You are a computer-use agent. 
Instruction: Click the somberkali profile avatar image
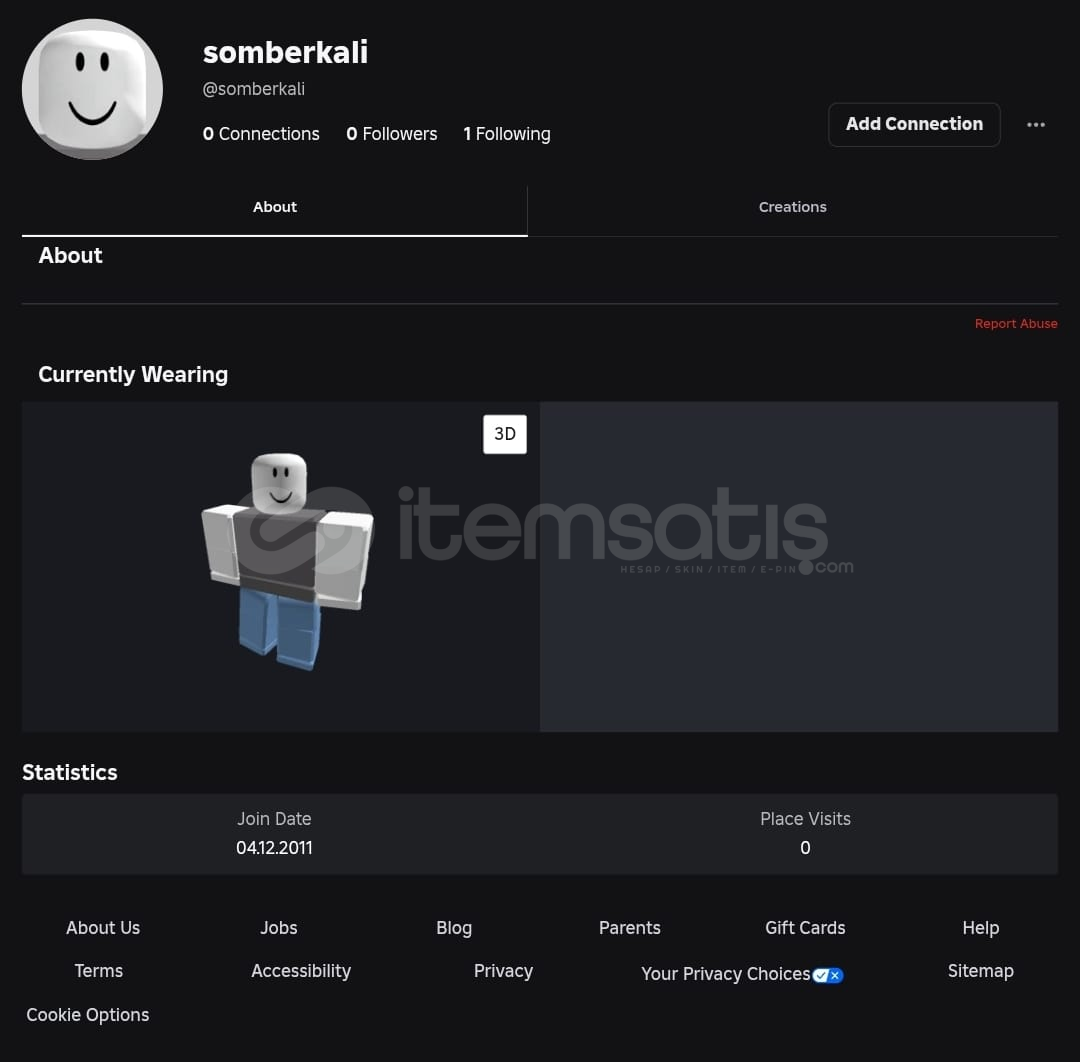tap(92, 89)
